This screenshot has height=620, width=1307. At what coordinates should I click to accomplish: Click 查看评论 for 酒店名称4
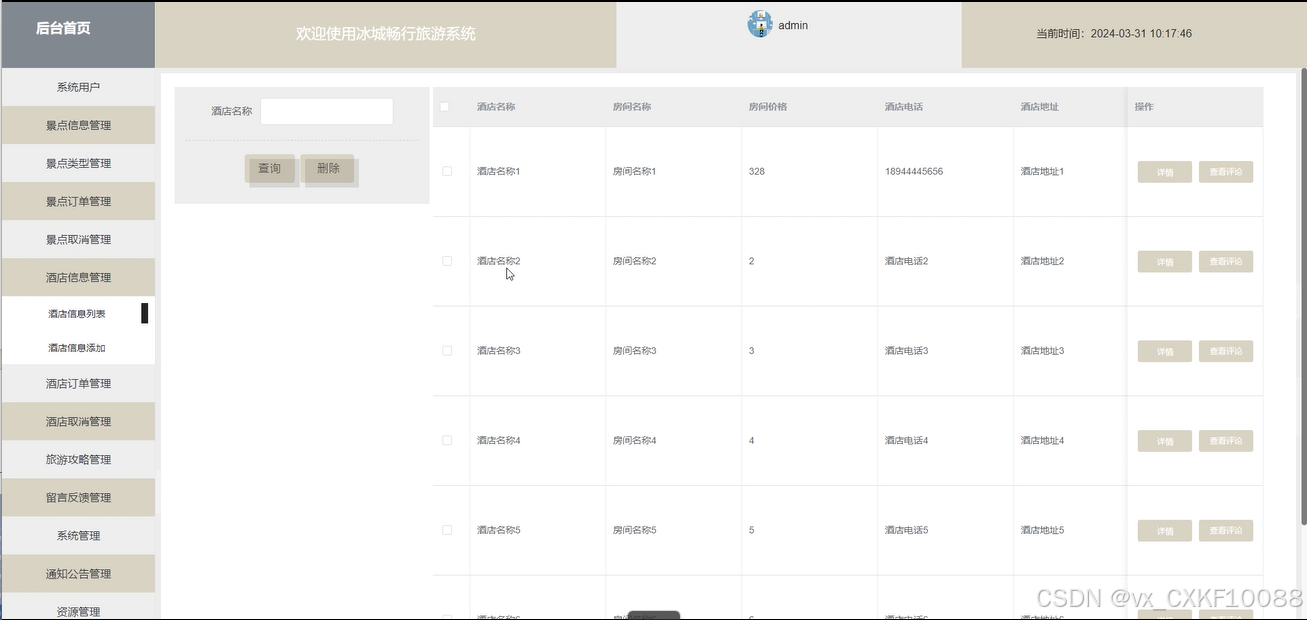coord(1226,441)
